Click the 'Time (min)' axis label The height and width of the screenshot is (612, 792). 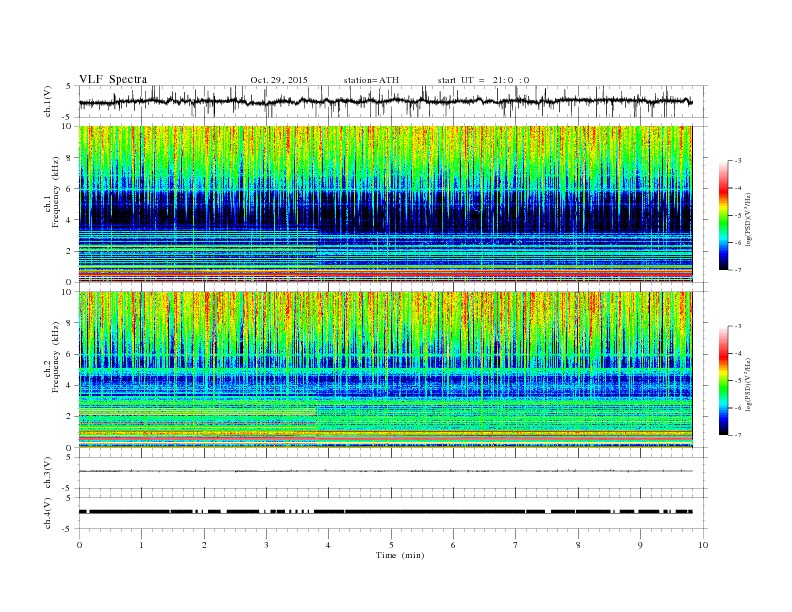point(400,555)
